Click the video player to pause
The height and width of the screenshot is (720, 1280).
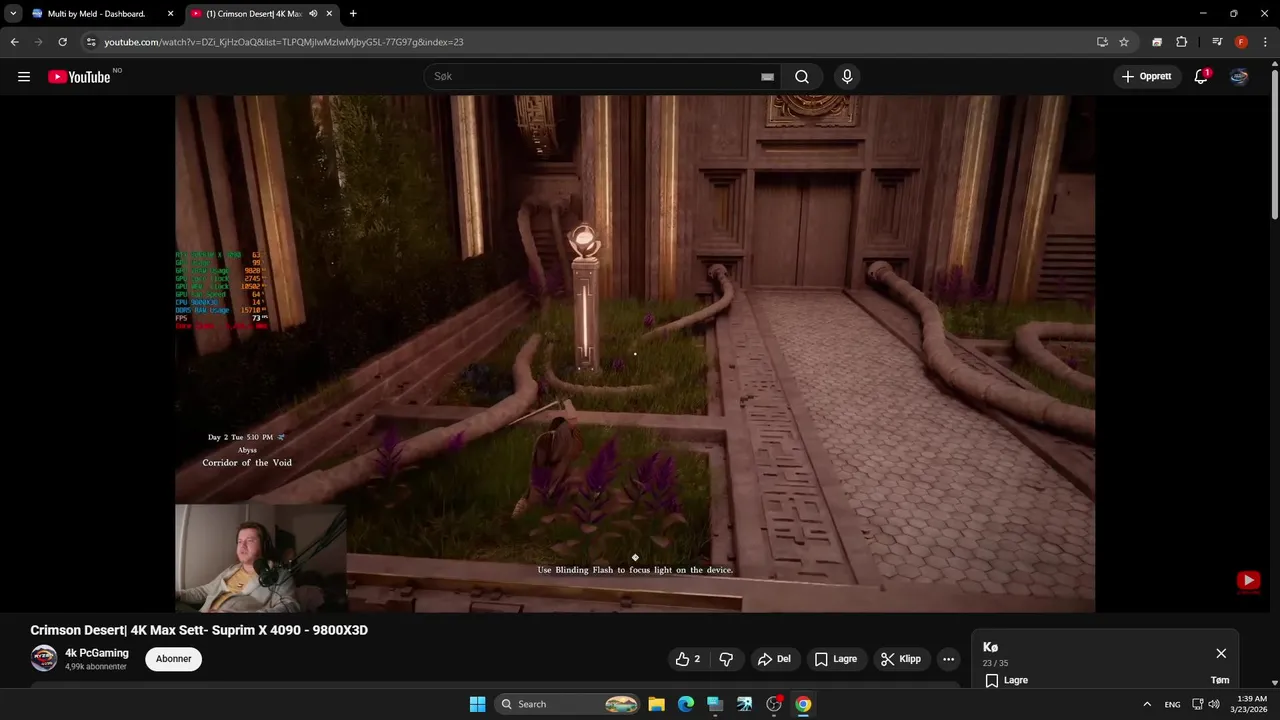click(635, 353)
